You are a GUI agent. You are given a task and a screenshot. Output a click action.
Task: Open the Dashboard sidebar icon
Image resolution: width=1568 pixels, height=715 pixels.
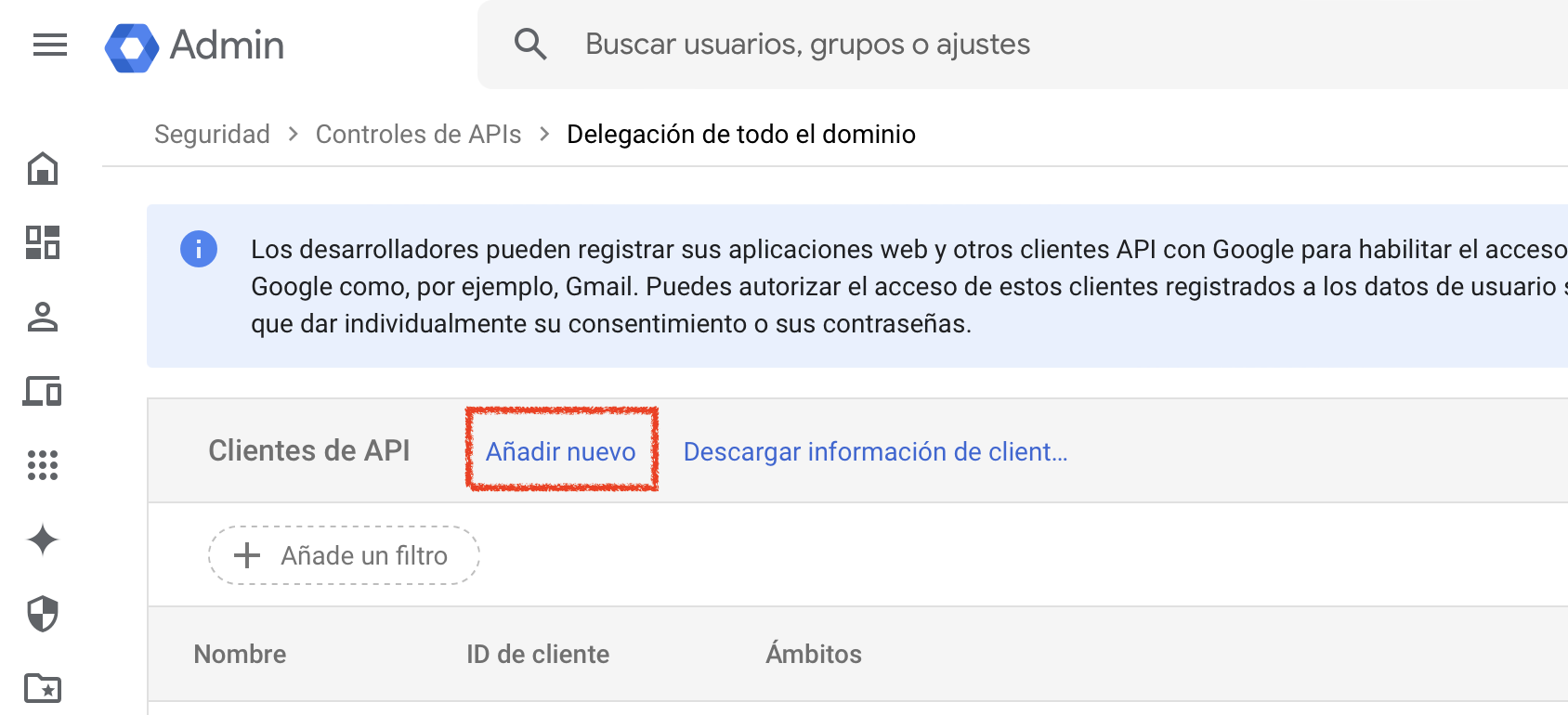coord(43,242)
